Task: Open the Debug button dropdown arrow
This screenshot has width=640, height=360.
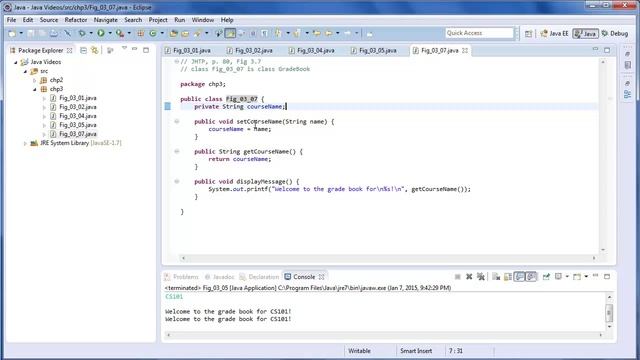Action: coord(91,33)
